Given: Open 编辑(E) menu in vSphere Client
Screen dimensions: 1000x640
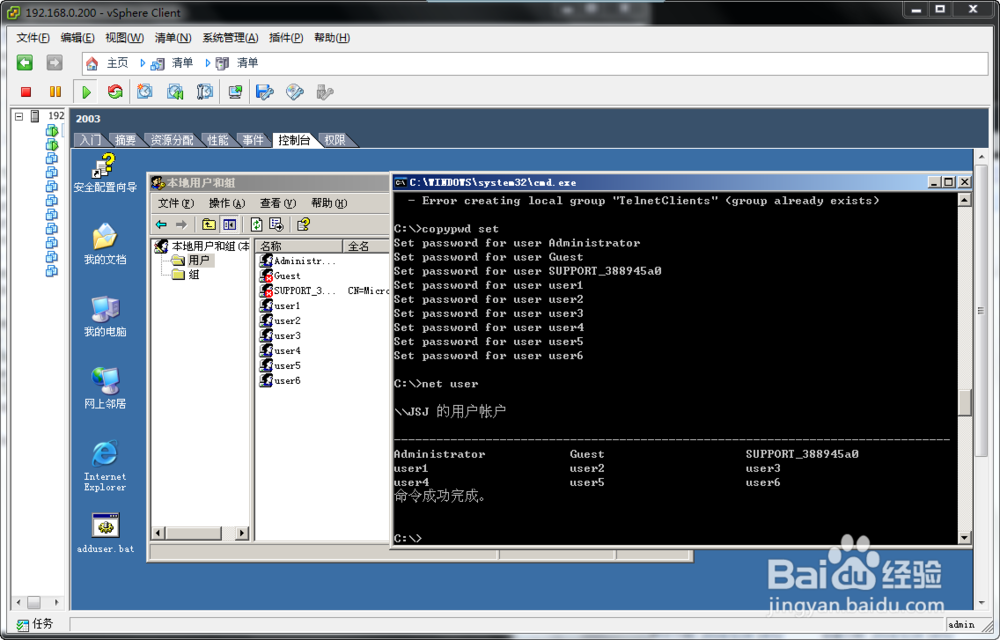Looking at the screenshot, I should [77, 38].
